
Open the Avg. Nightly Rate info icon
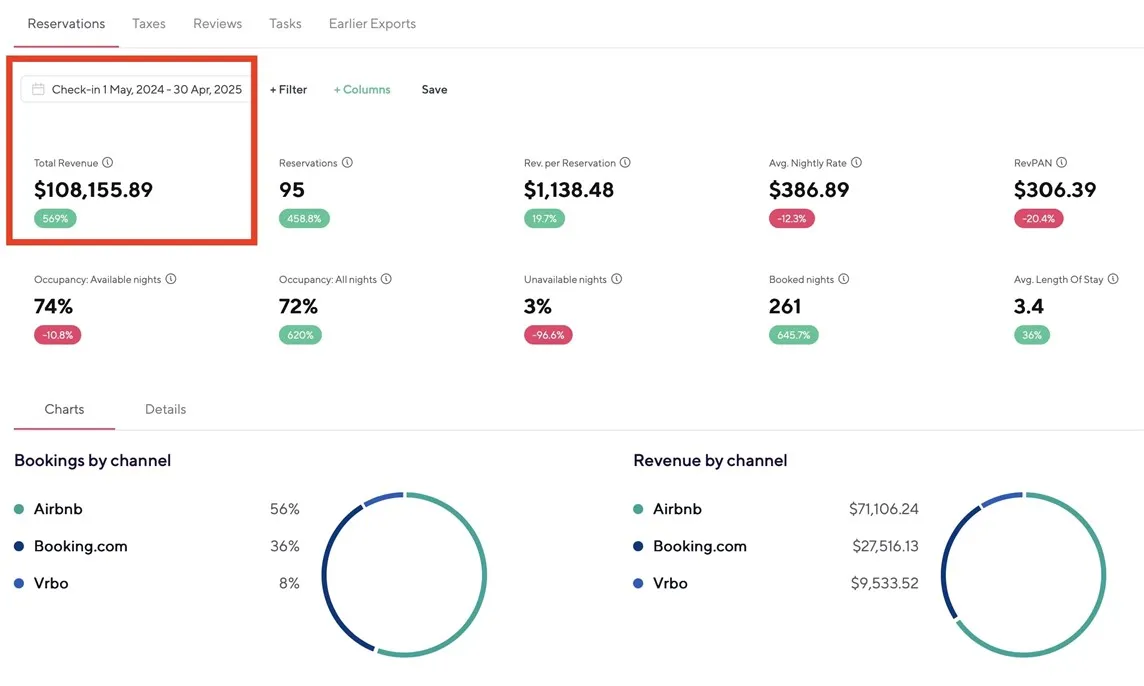[856, 163]
